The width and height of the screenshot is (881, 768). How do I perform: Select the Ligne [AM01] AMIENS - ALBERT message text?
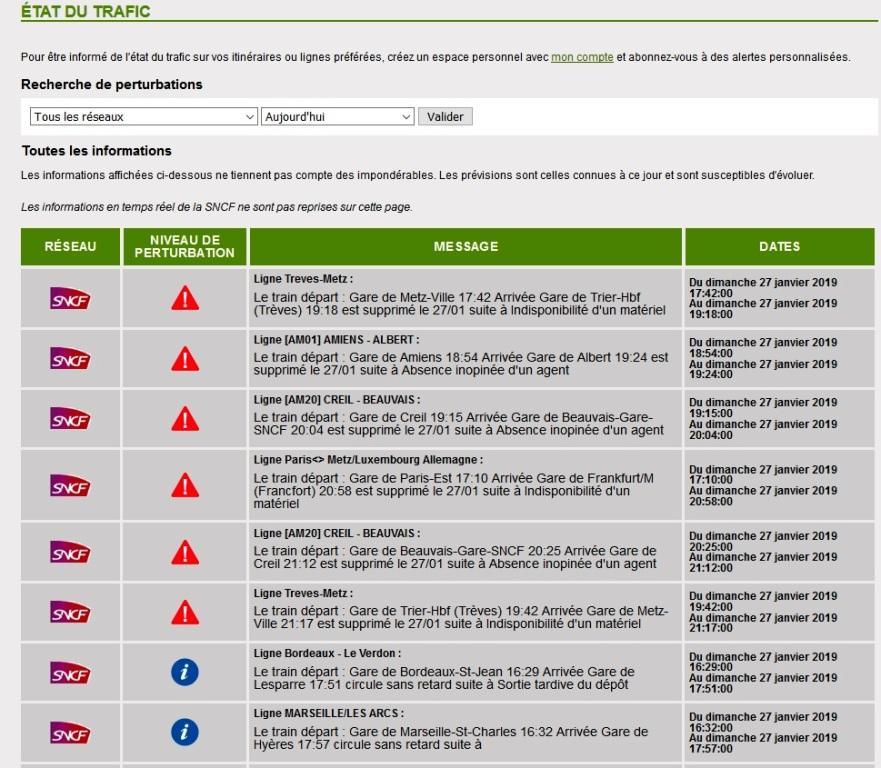(460, 364)
